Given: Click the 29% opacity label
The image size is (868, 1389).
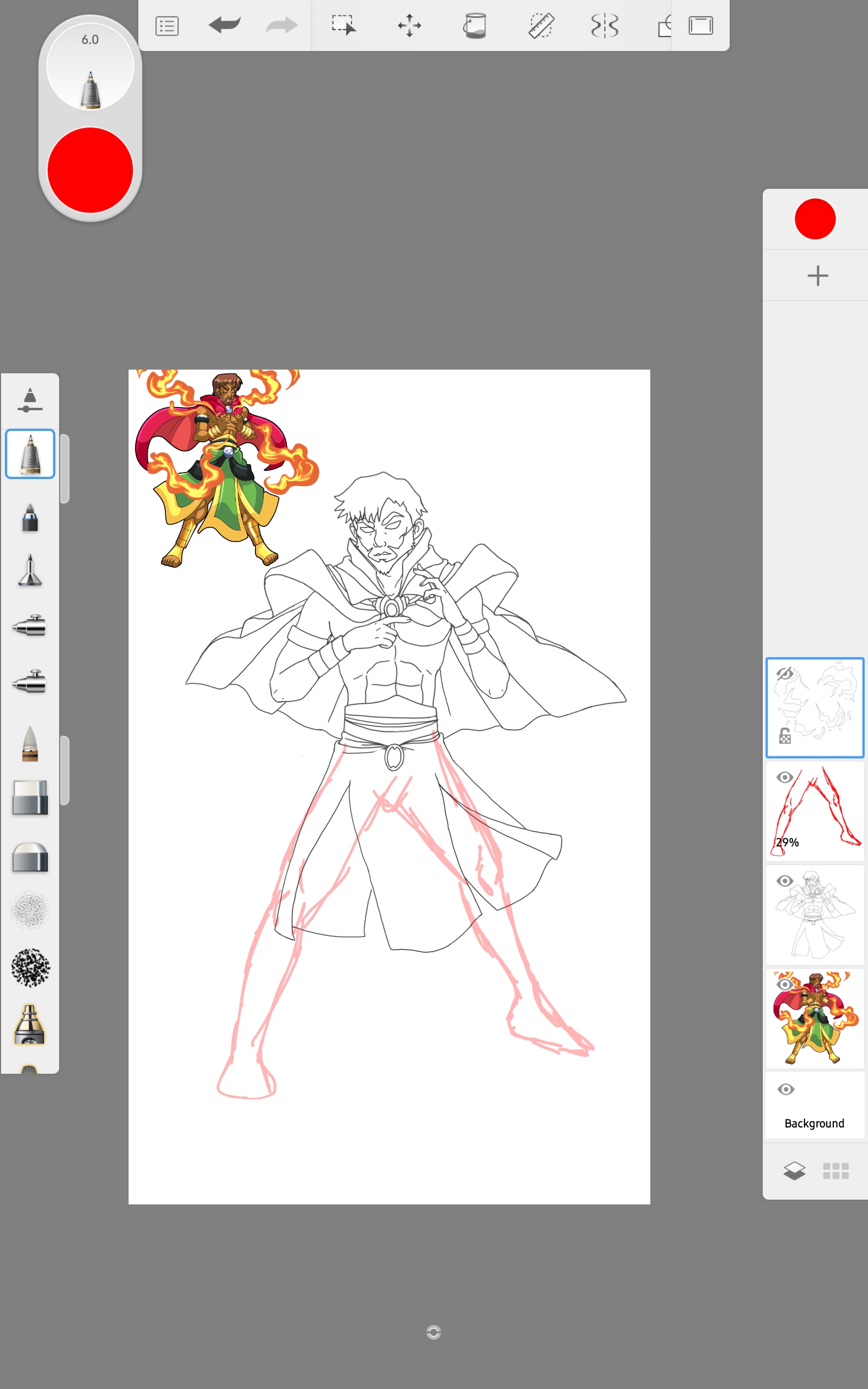Looking at the screenshot, I should tap(787, 842).
